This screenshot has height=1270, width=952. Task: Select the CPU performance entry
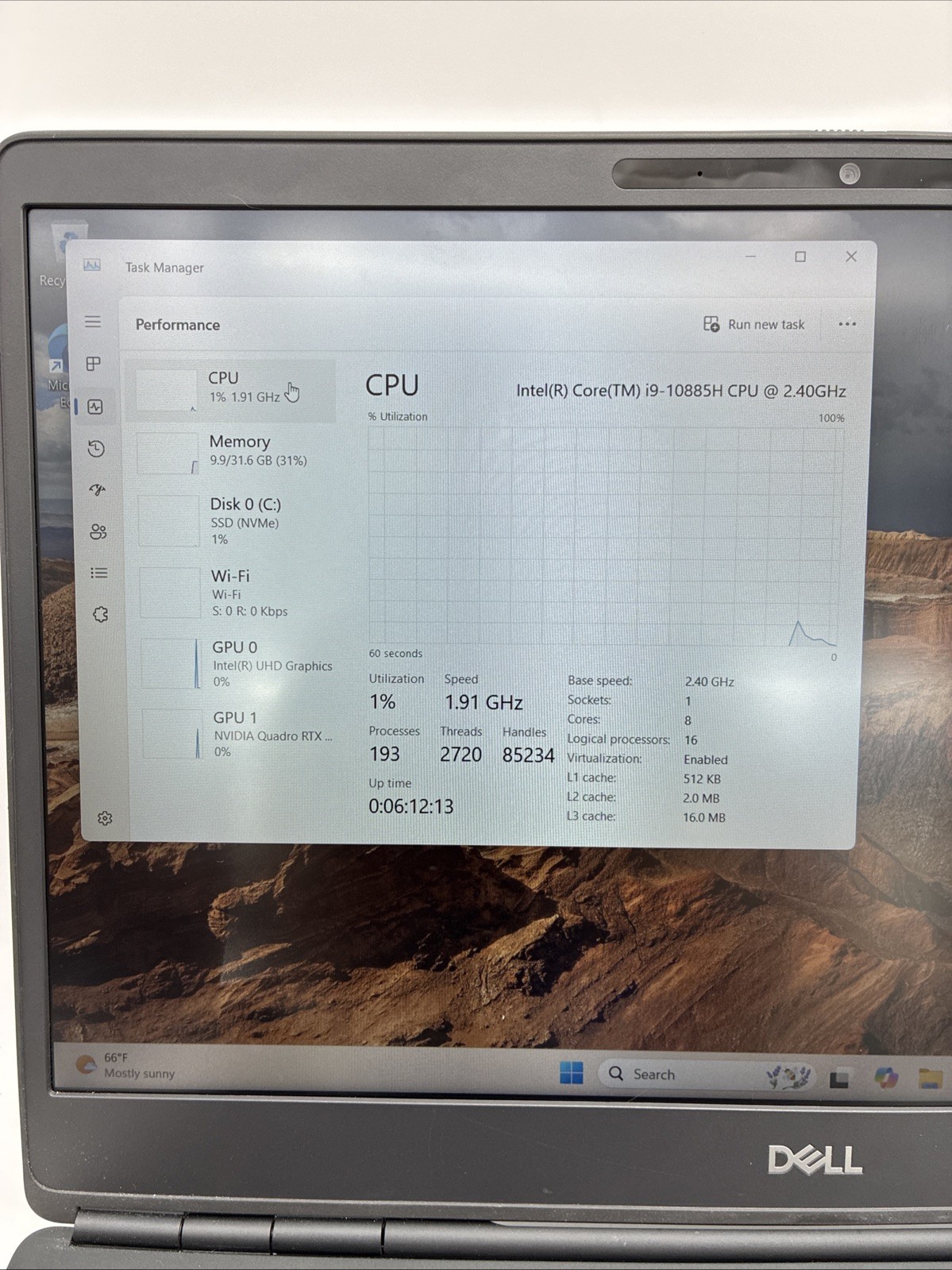[230, 389]
